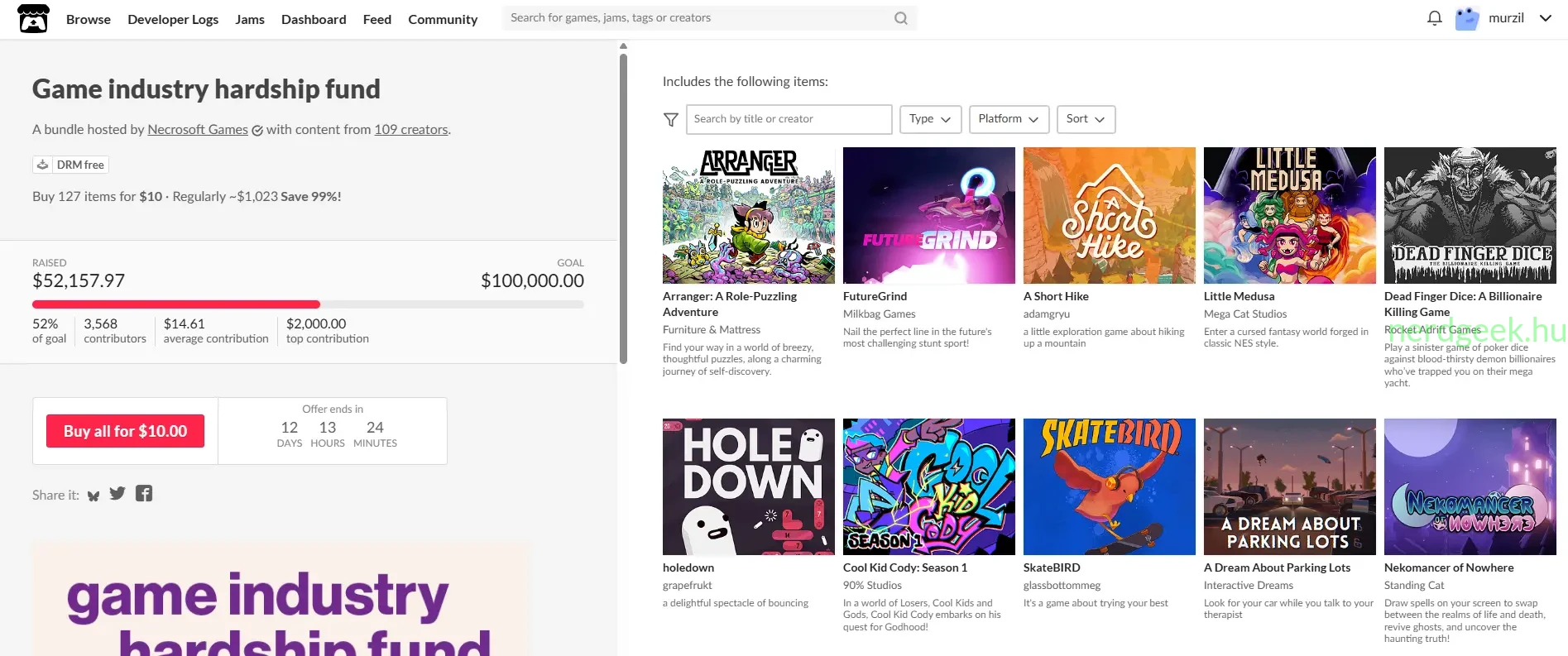Open the Feed page
1568x656 pixels.
[x=377, y=19]
